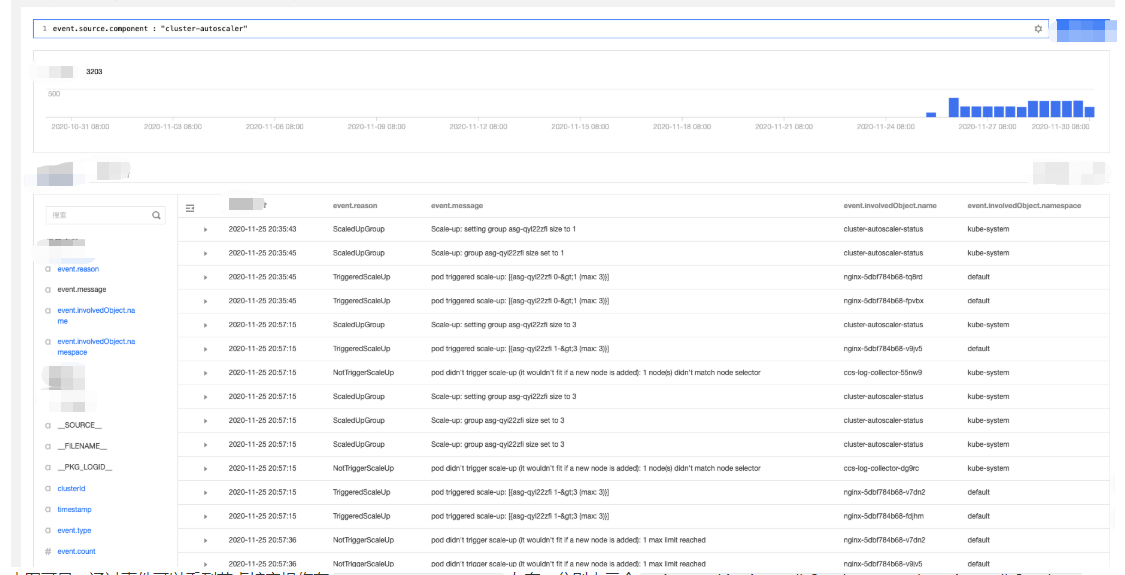Click the magnifier icon in field search

pos(157,215)
